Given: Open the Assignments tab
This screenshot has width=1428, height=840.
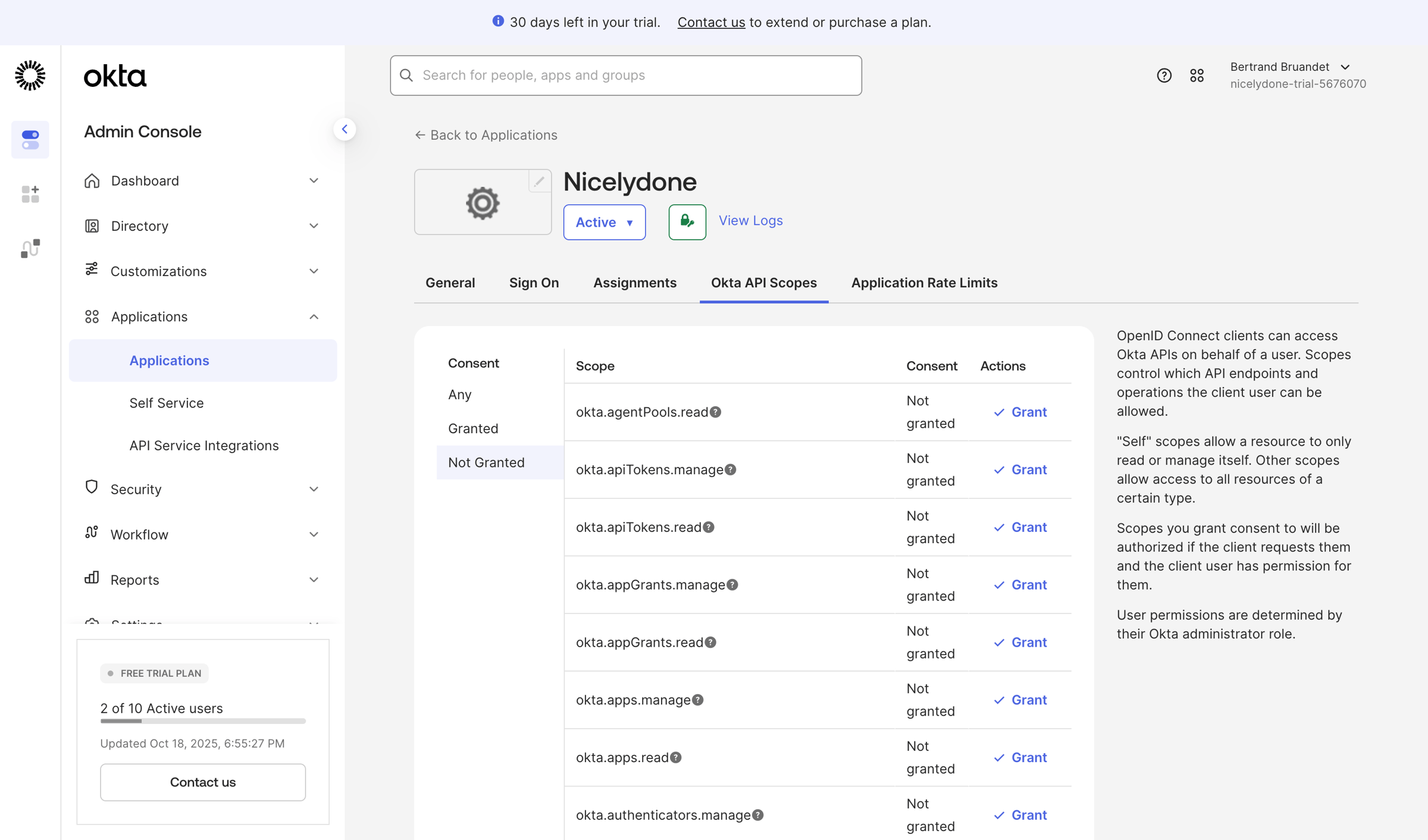Looking at the screenshot, I should point(635,283).
